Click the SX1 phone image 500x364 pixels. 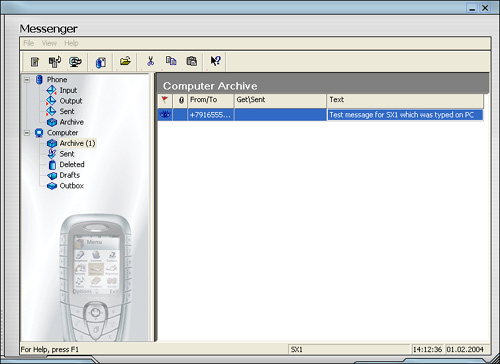click(x=96, y=278)
